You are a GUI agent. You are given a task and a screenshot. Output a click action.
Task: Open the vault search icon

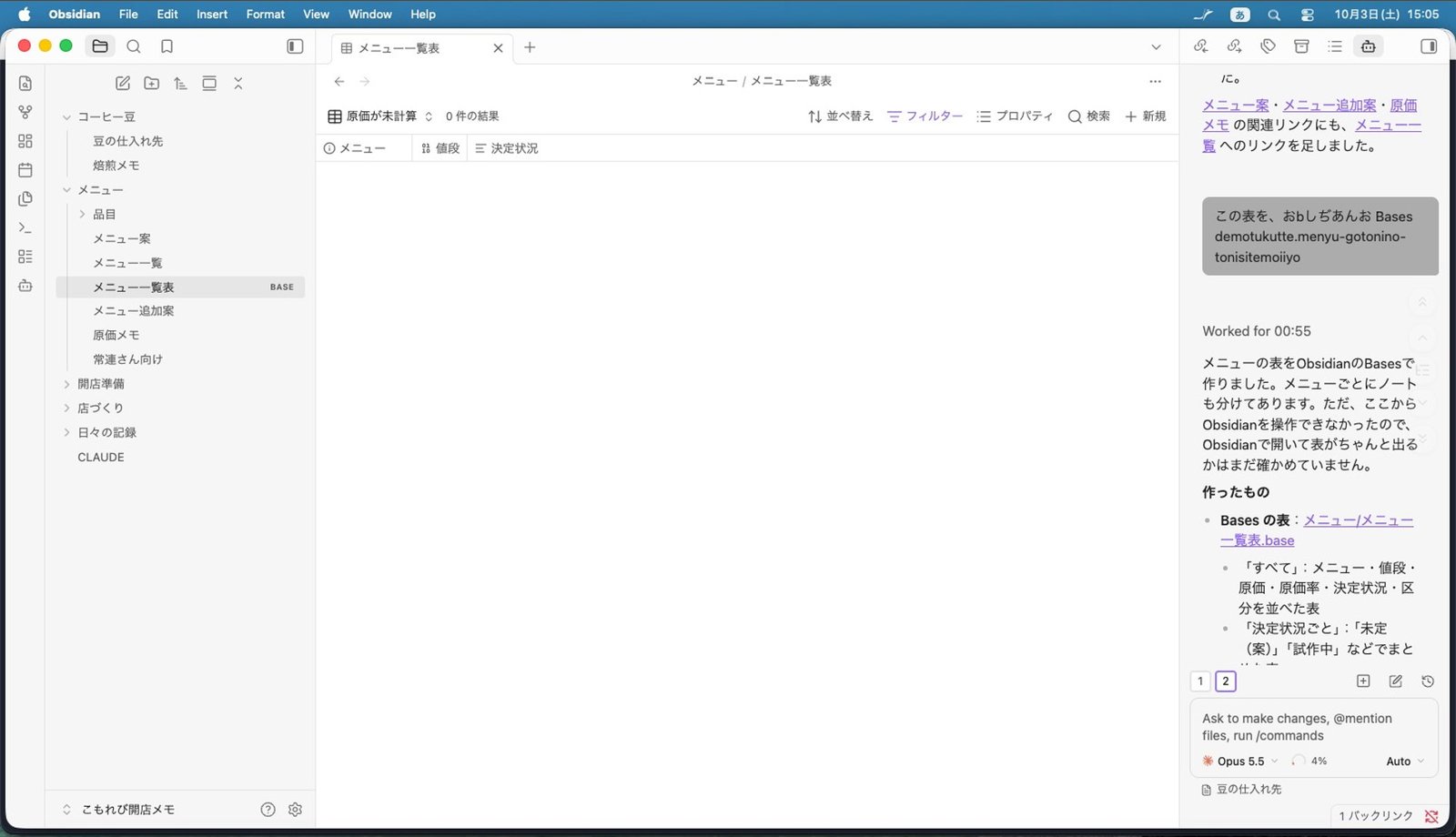point(134,46)
